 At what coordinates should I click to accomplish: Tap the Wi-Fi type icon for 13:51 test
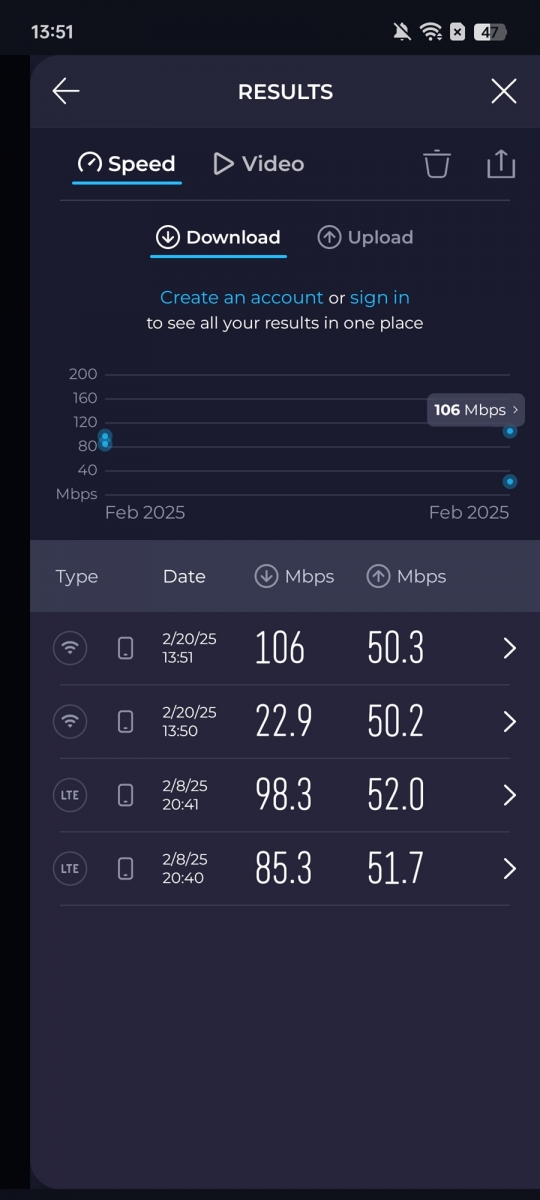click(70, 648)
